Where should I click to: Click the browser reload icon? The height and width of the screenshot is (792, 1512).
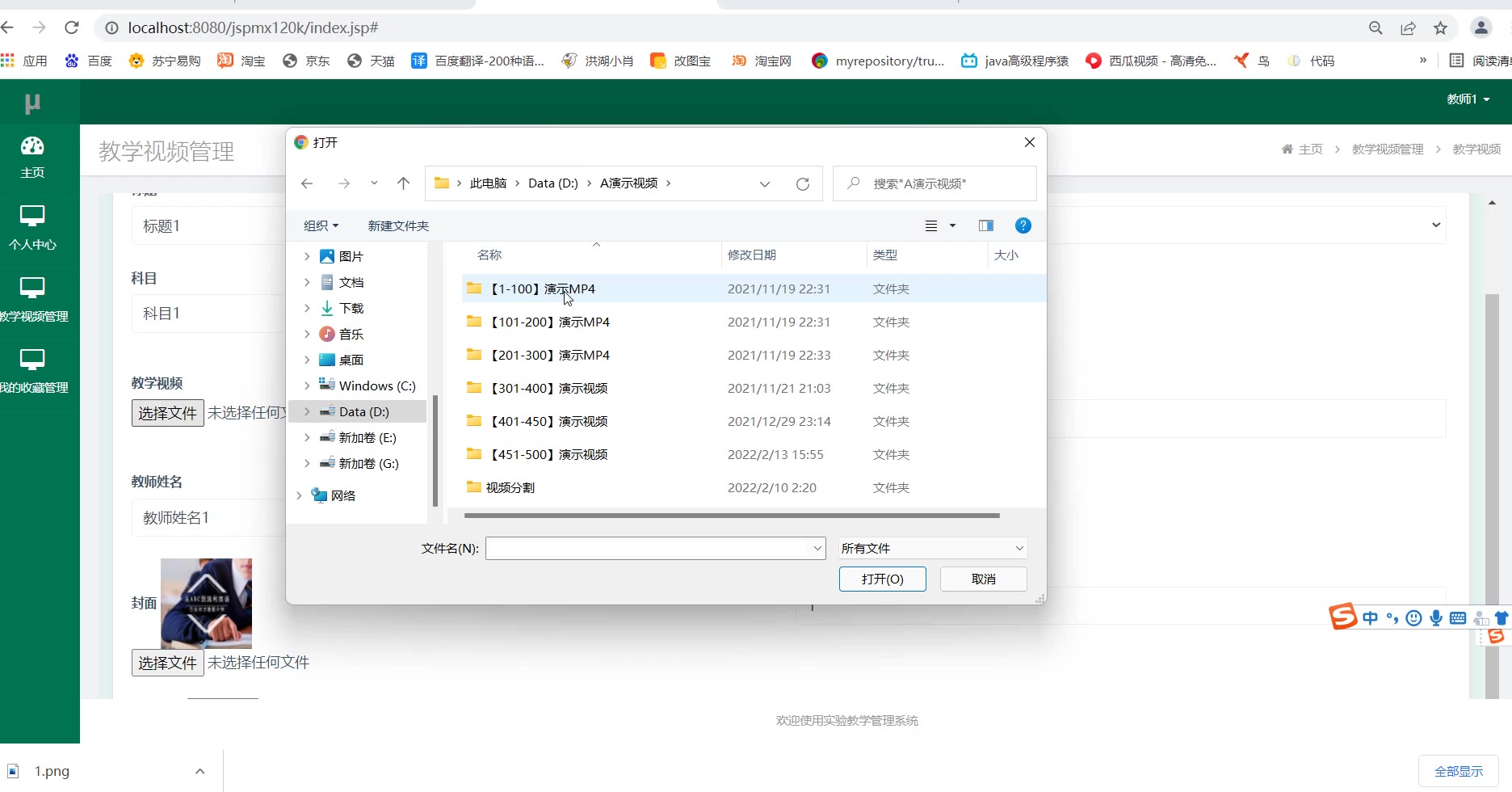point(72,28)
